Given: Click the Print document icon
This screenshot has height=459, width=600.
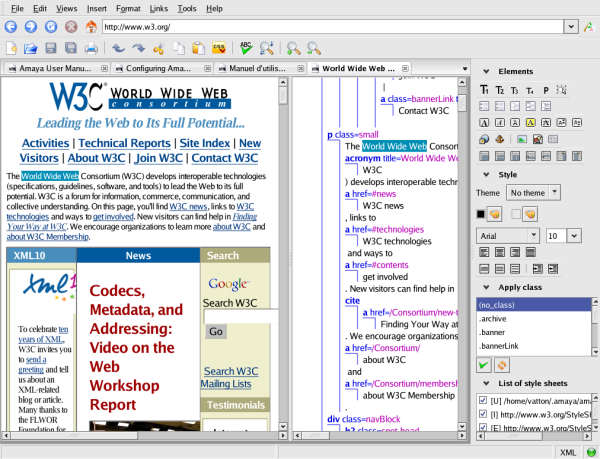Looking at the screenshot, I should coord(91,47).
